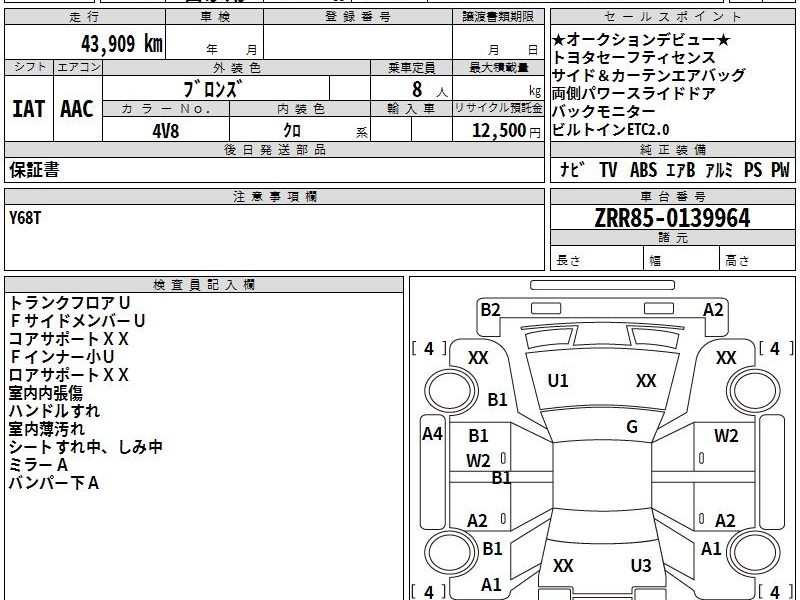The width and height of the screenshot is (800, 600).
Task: Click the 外装色 header
Action: pos(236,67)
